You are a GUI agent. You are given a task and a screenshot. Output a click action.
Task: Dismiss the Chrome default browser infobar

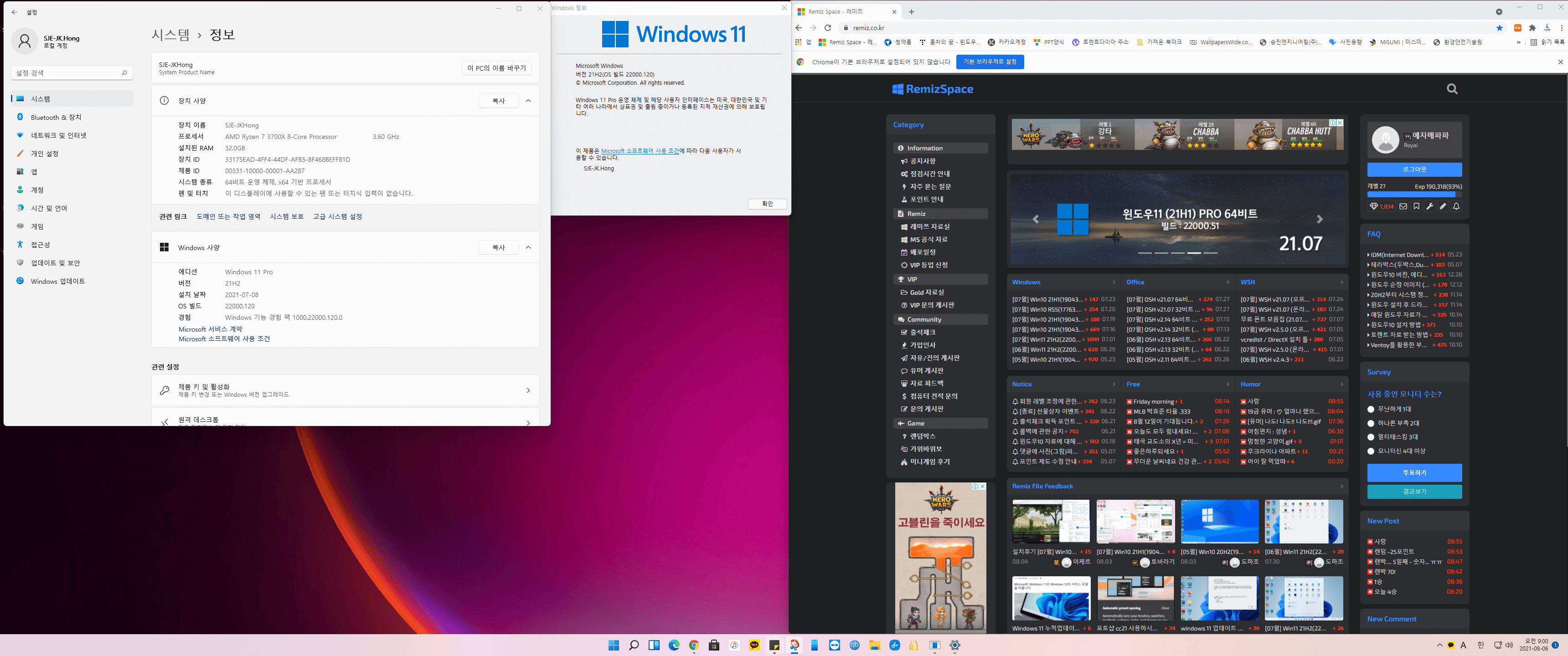pos(1560,61)
